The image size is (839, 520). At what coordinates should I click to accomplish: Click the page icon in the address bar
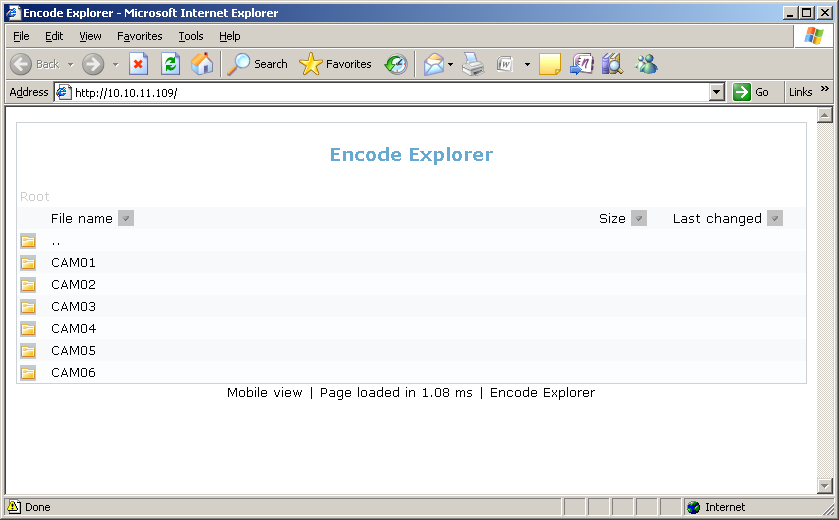pyautogui.click(x=64, y=93)
